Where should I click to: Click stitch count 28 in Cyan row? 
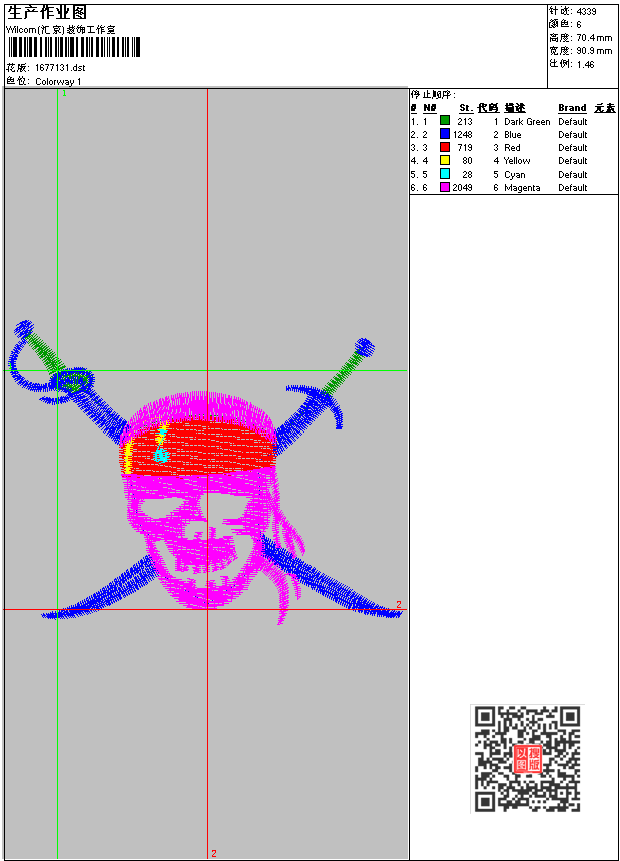[467, 175]
